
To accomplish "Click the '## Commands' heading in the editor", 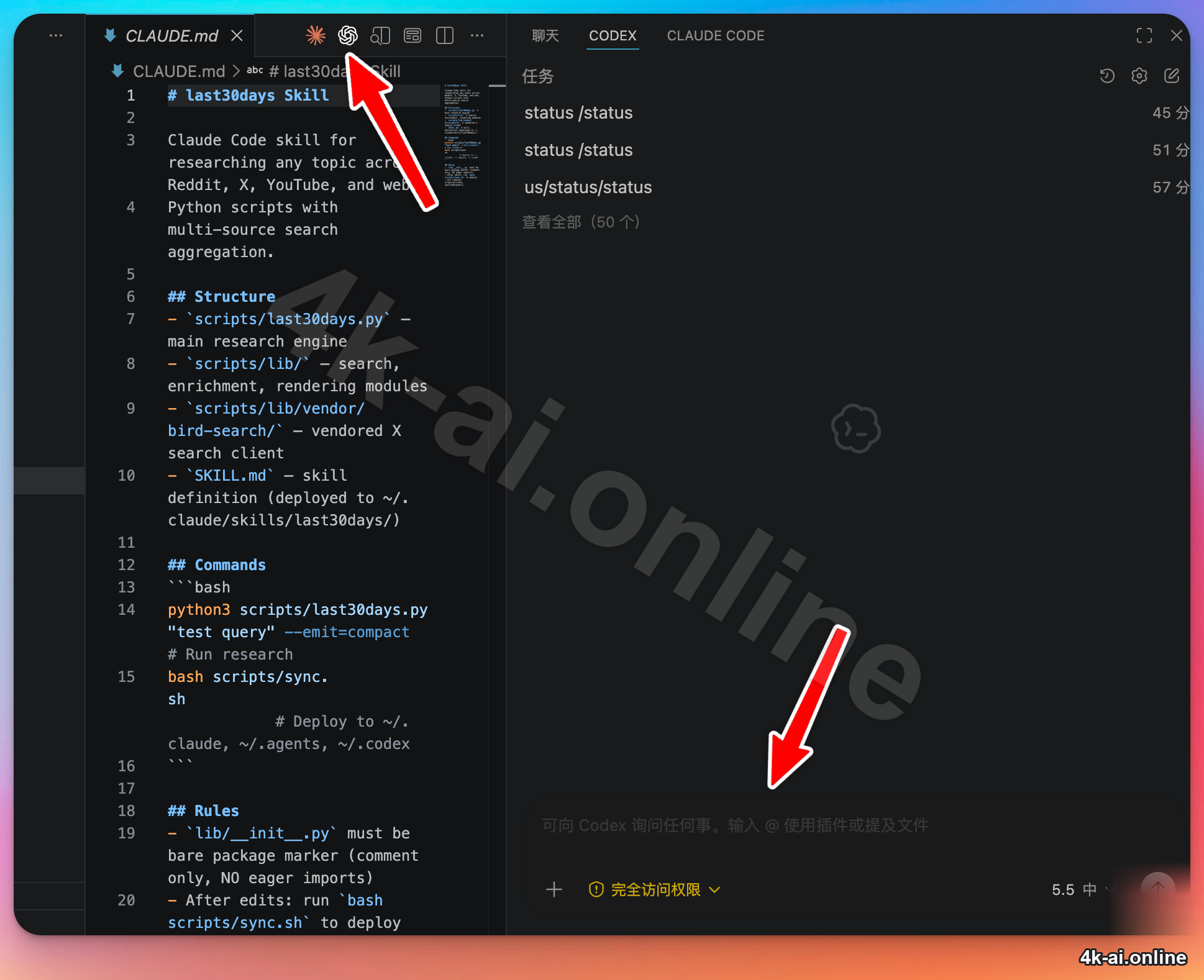I will [x=217, y=565].
